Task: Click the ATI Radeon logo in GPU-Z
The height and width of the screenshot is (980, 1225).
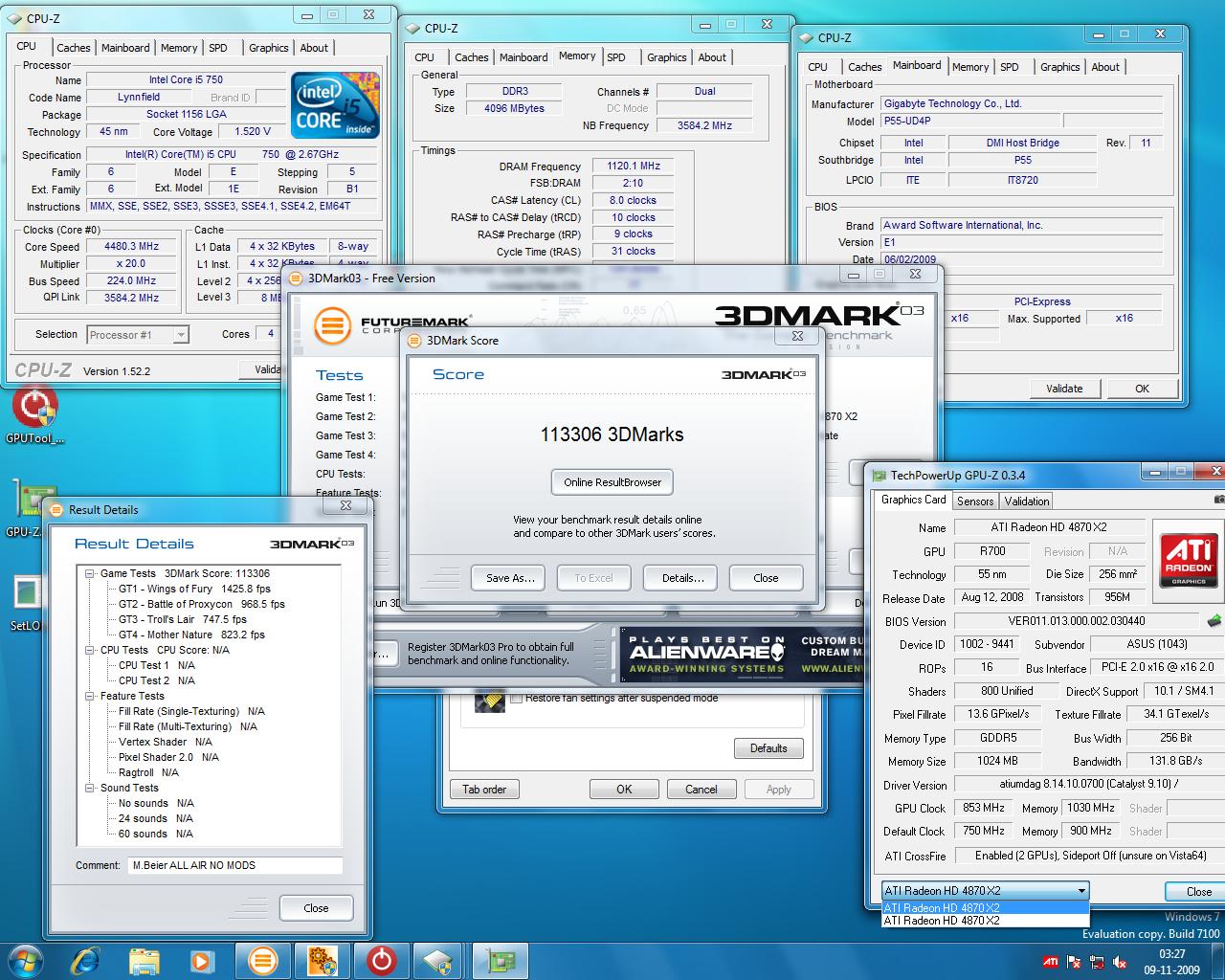Action: click(1189, 559)
